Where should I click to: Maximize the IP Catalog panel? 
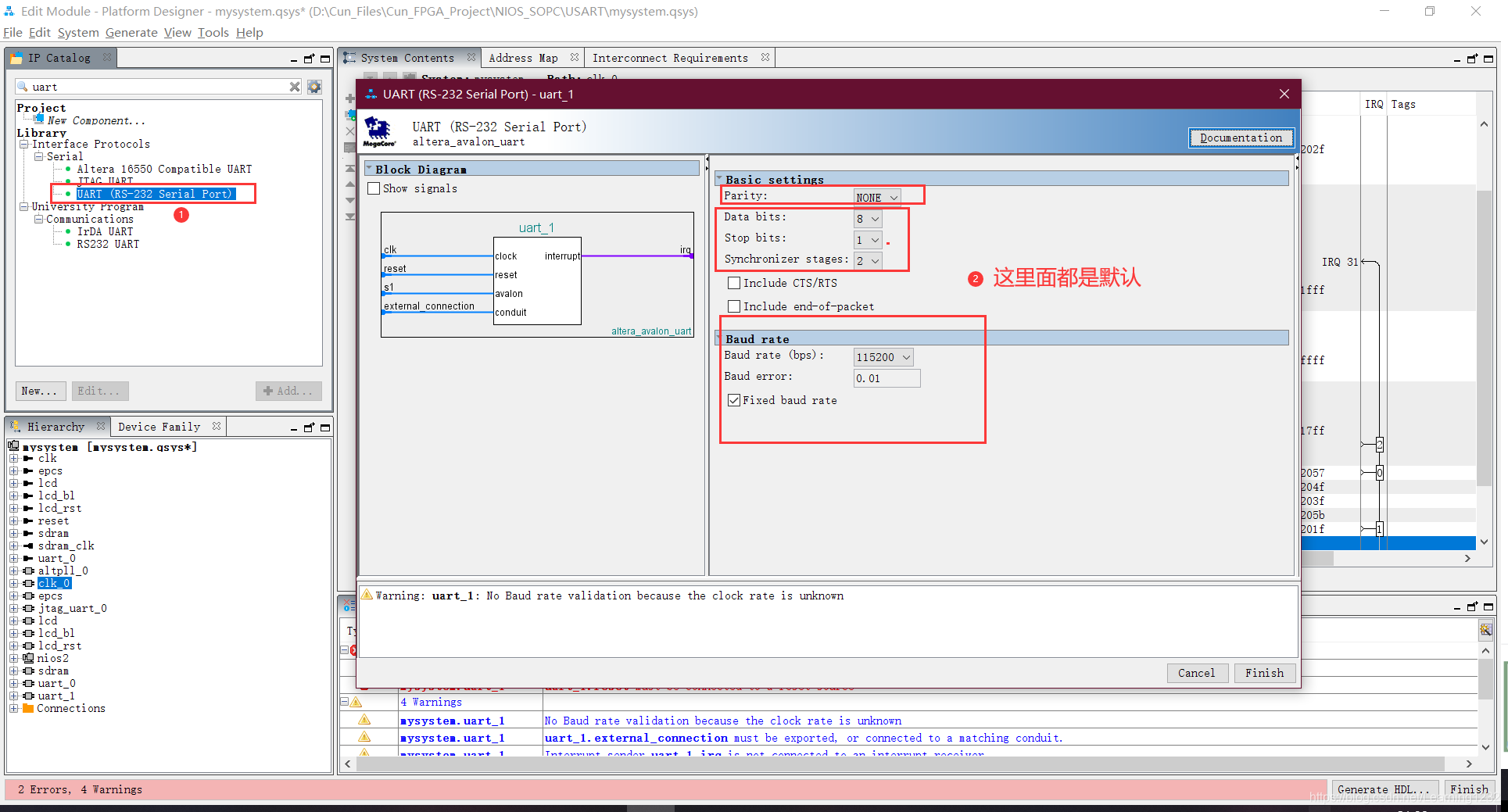[325, 59]
